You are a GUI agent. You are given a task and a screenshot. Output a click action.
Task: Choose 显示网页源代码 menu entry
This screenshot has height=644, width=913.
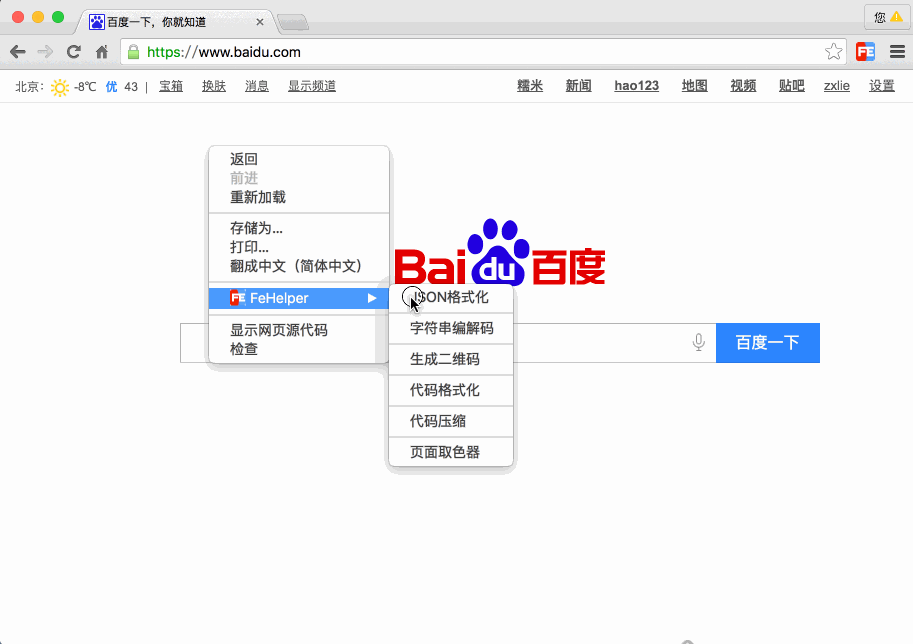point(299,330)
